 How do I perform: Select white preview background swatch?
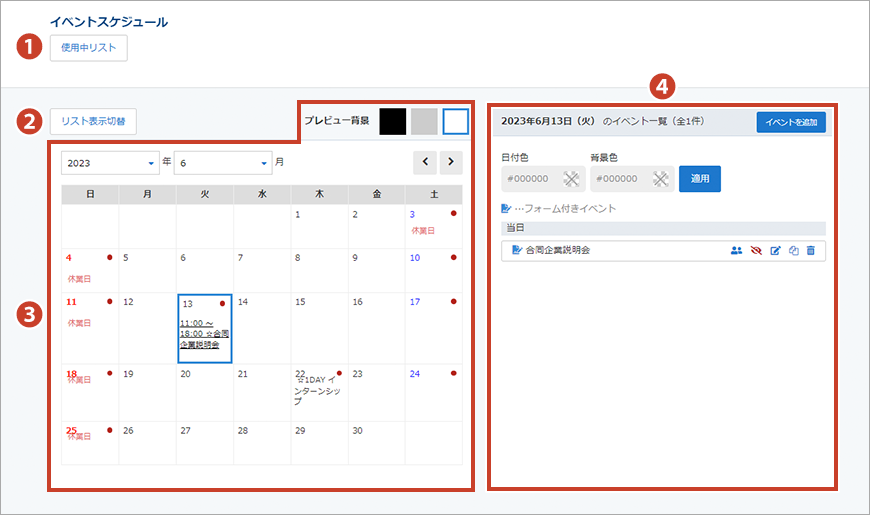pyautogui.click(x=455, y=121)
